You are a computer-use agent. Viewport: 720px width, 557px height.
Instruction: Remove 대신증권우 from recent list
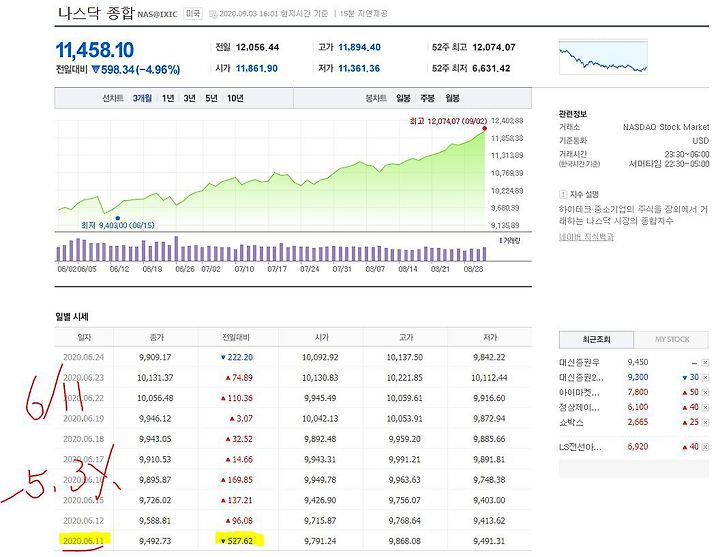click(705, 363)
